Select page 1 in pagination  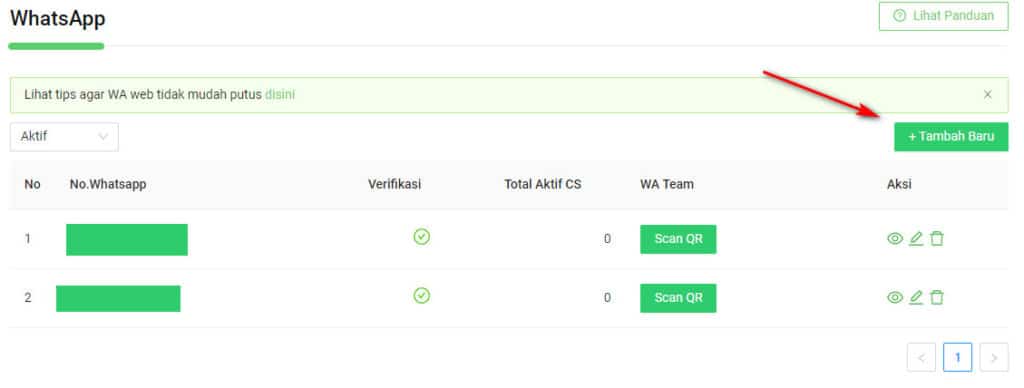tap(957, 357)
